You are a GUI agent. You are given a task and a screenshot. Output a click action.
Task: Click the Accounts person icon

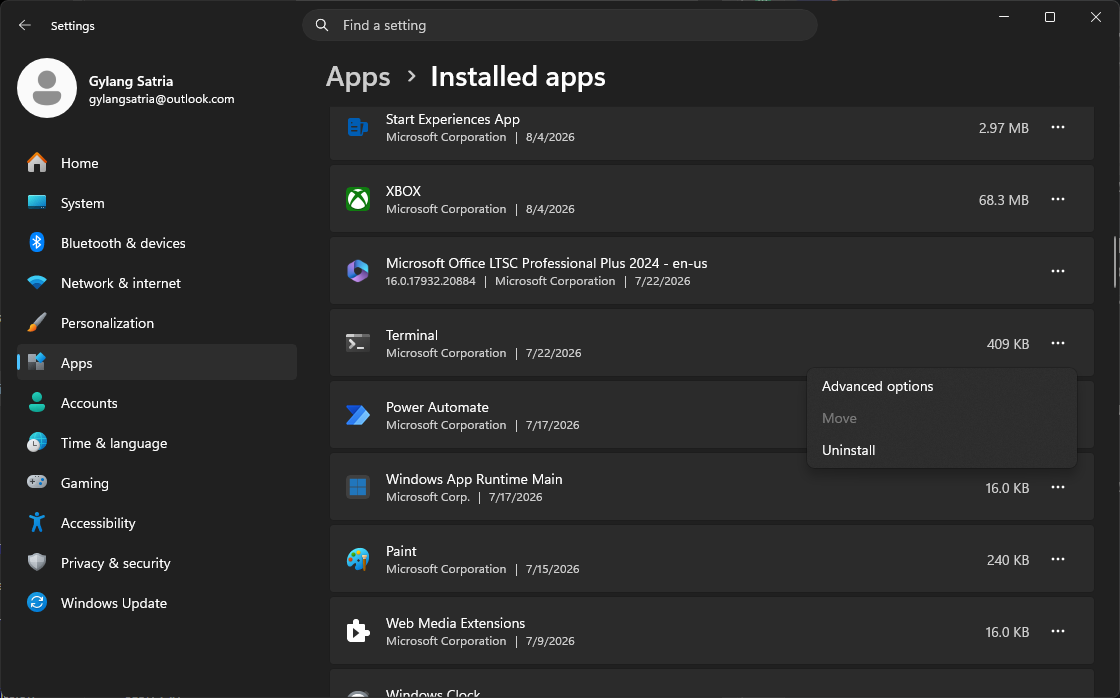[37, 403]
